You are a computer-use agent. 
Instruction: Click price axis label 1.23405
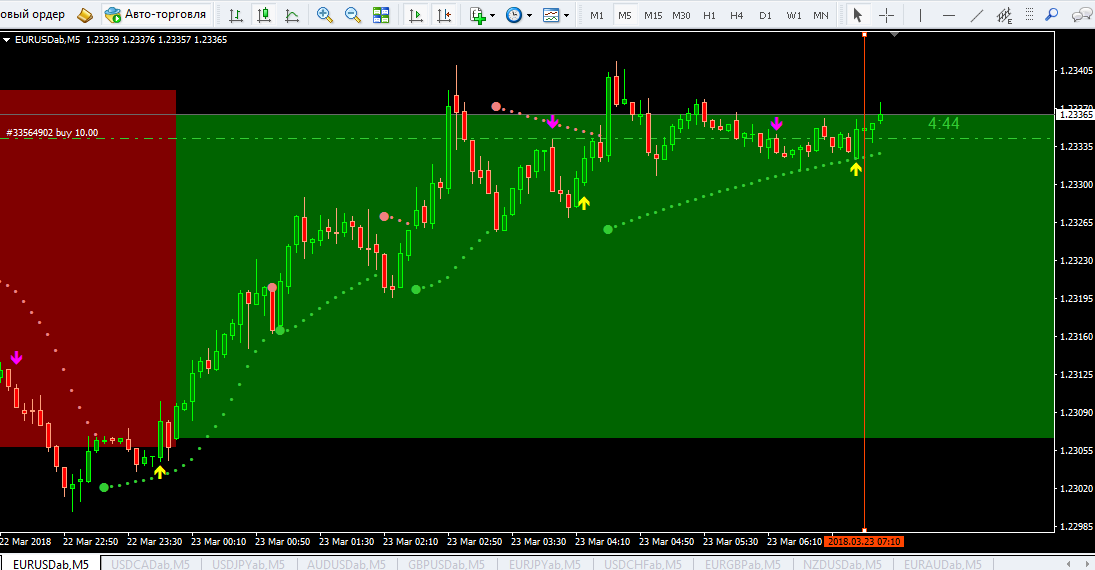tap(1076, 71)
